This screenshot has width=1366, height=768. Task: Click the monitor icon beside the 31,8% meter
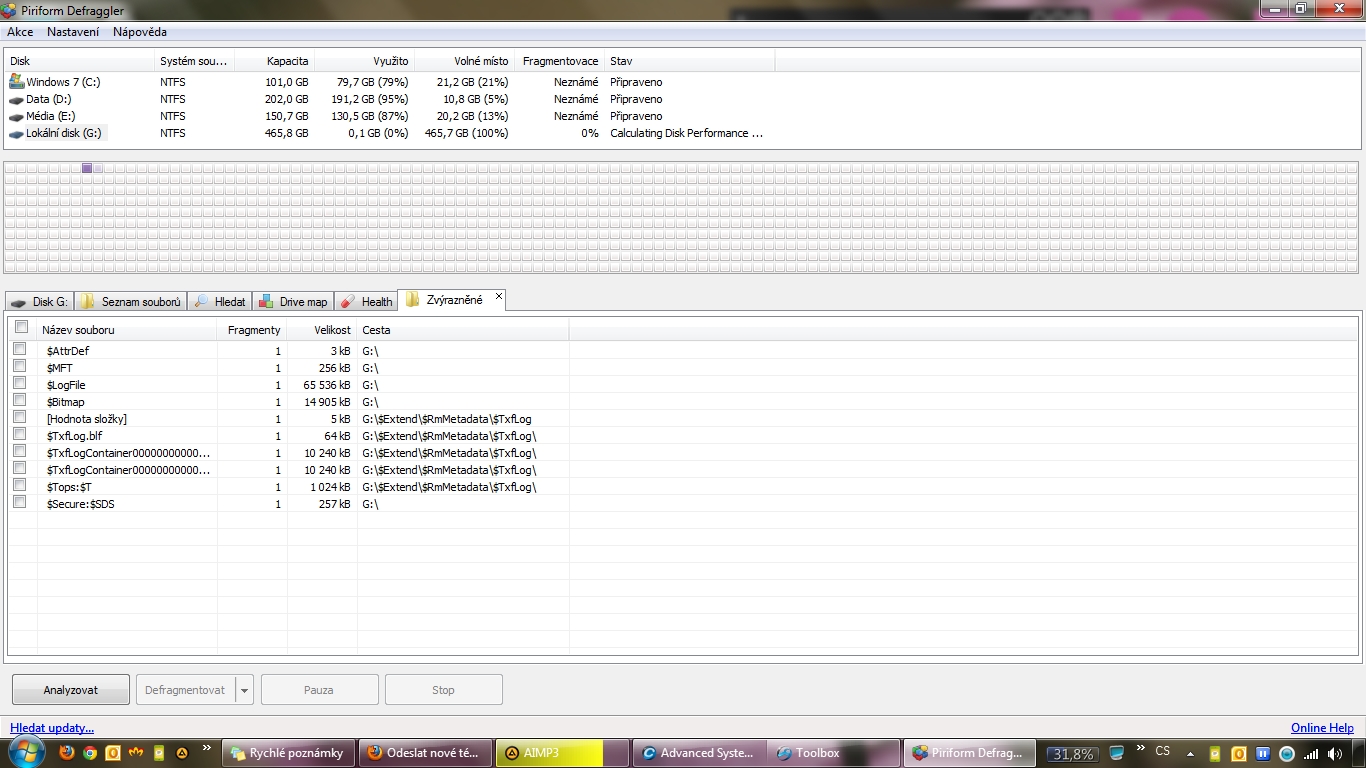[x=1117, y=753]
